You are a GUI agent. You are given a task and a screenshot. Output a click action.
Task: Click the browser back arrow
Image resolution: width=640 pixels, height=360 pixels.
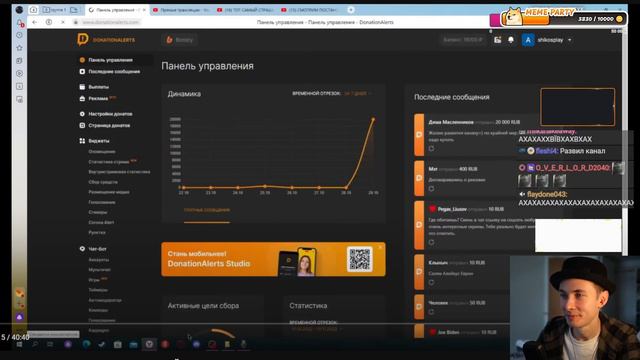coord(35,22)
